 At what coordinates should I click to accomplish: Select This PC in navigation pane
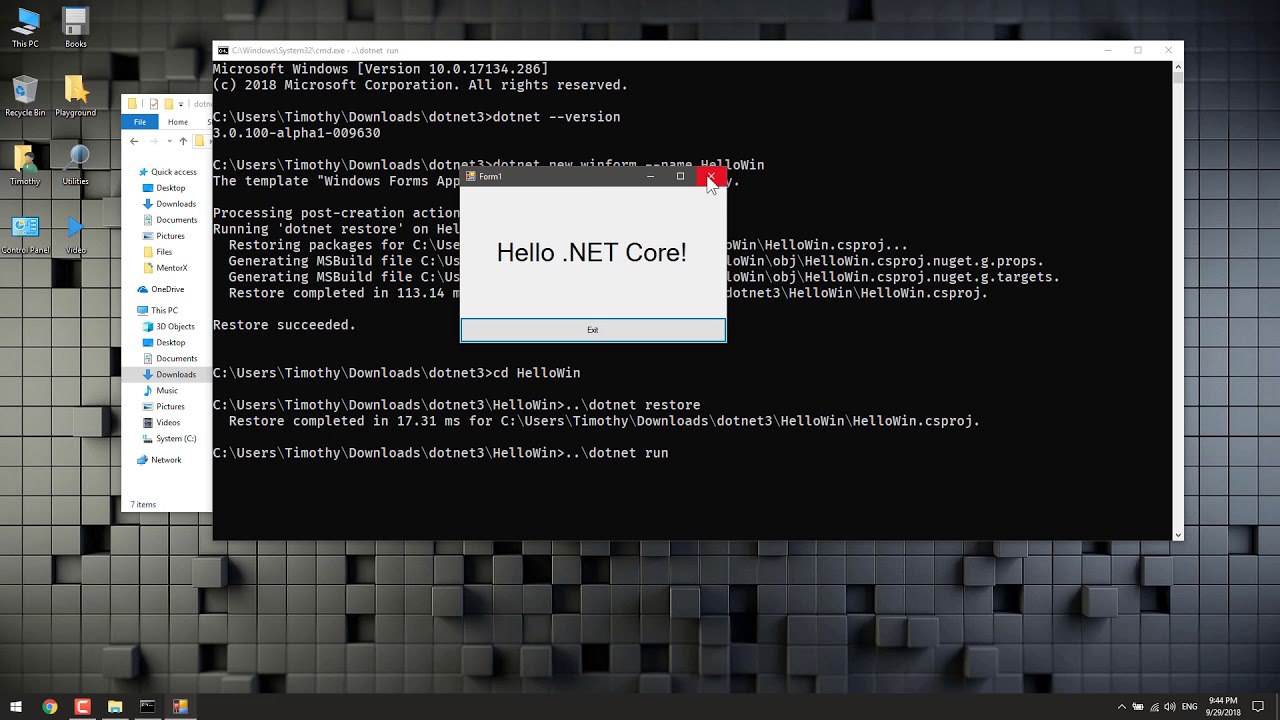click(x=158, y=310)
